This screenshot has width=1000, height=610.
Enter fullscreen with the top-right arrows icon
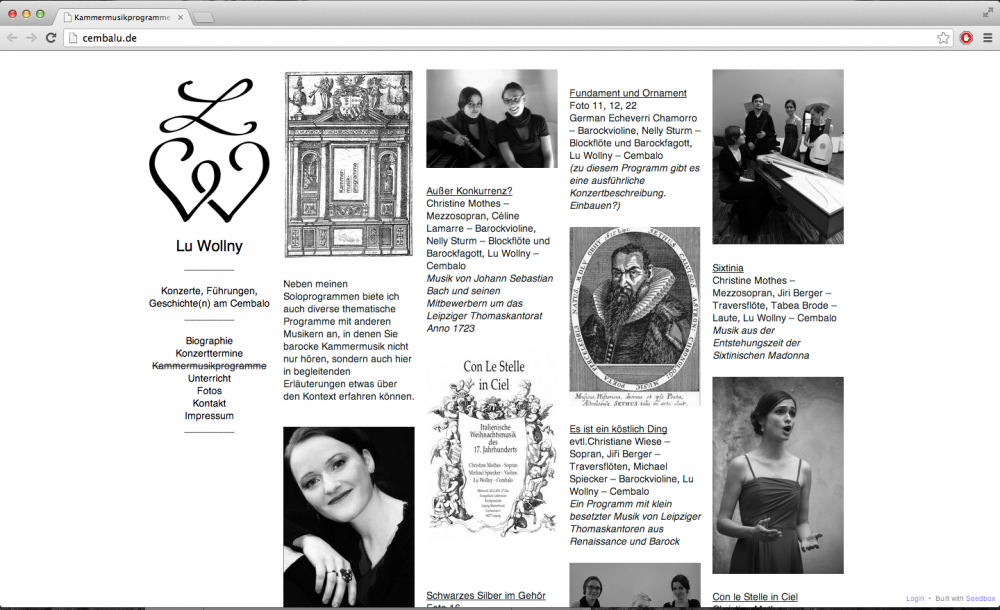(x=987, y=13)
